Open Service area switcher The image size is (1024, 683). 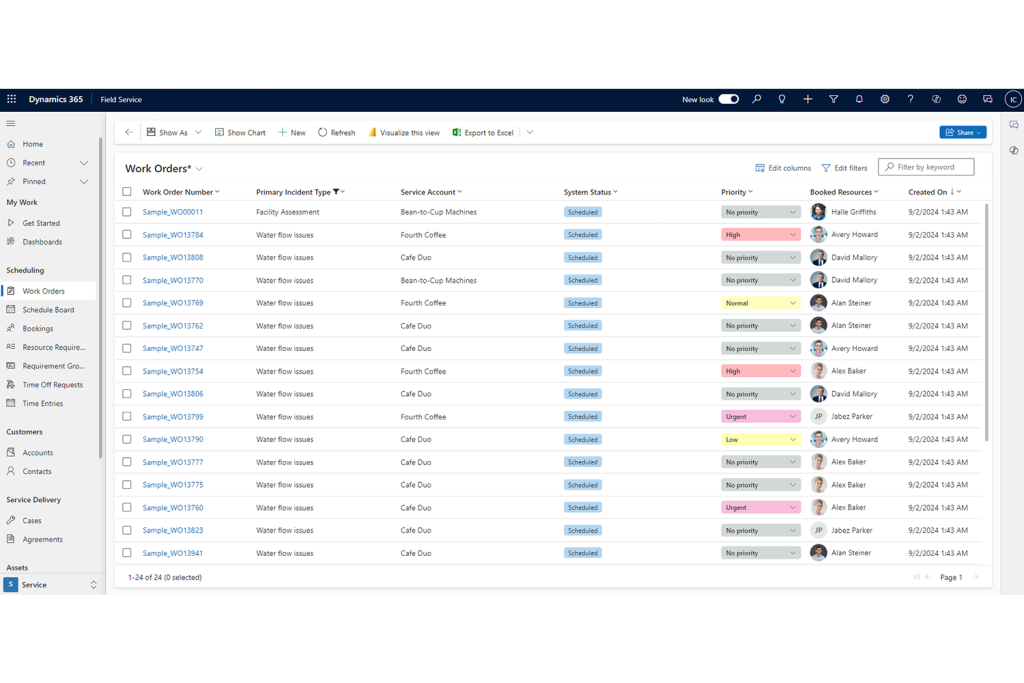coord(50,585)
